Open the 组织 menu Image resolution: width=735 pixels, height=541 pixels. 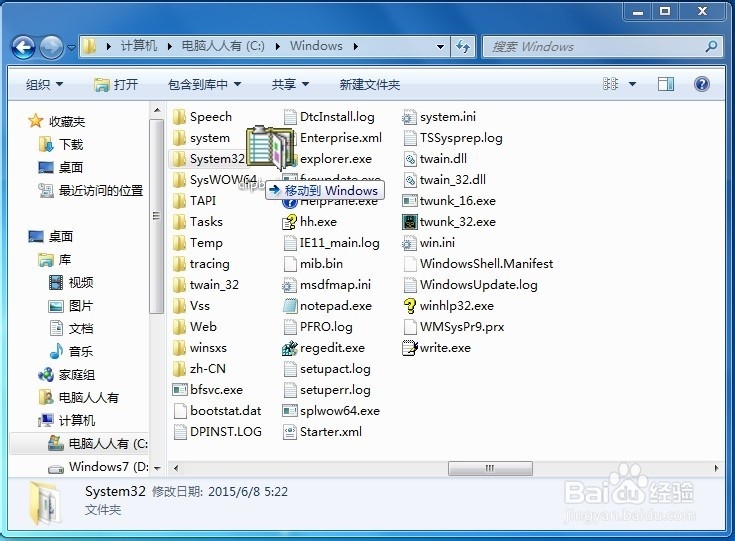(44, 84)
